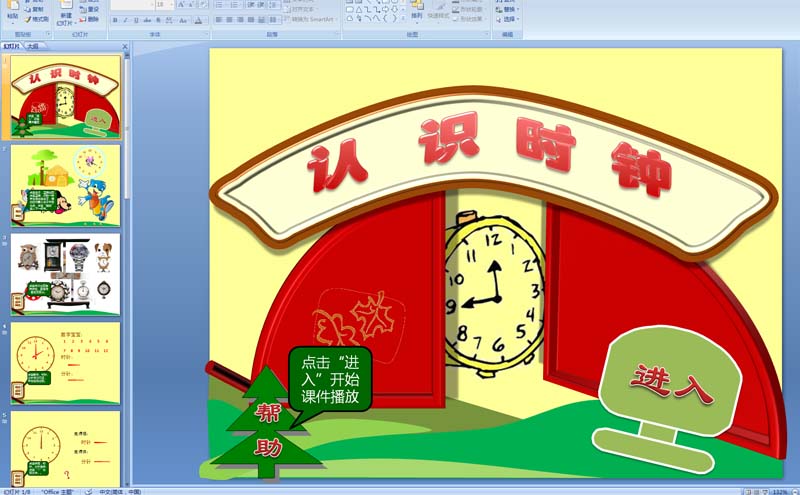
Task: Click the font color icon
Action: [198, 19]
